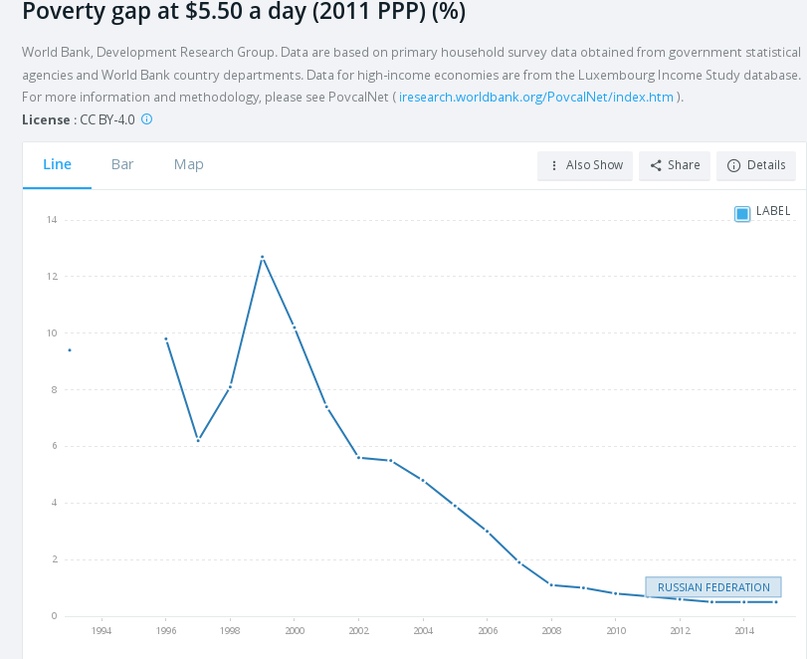Switch to the Bar chart tab
The height and width of the screenshot is (659, 807).
click(122, 164)
